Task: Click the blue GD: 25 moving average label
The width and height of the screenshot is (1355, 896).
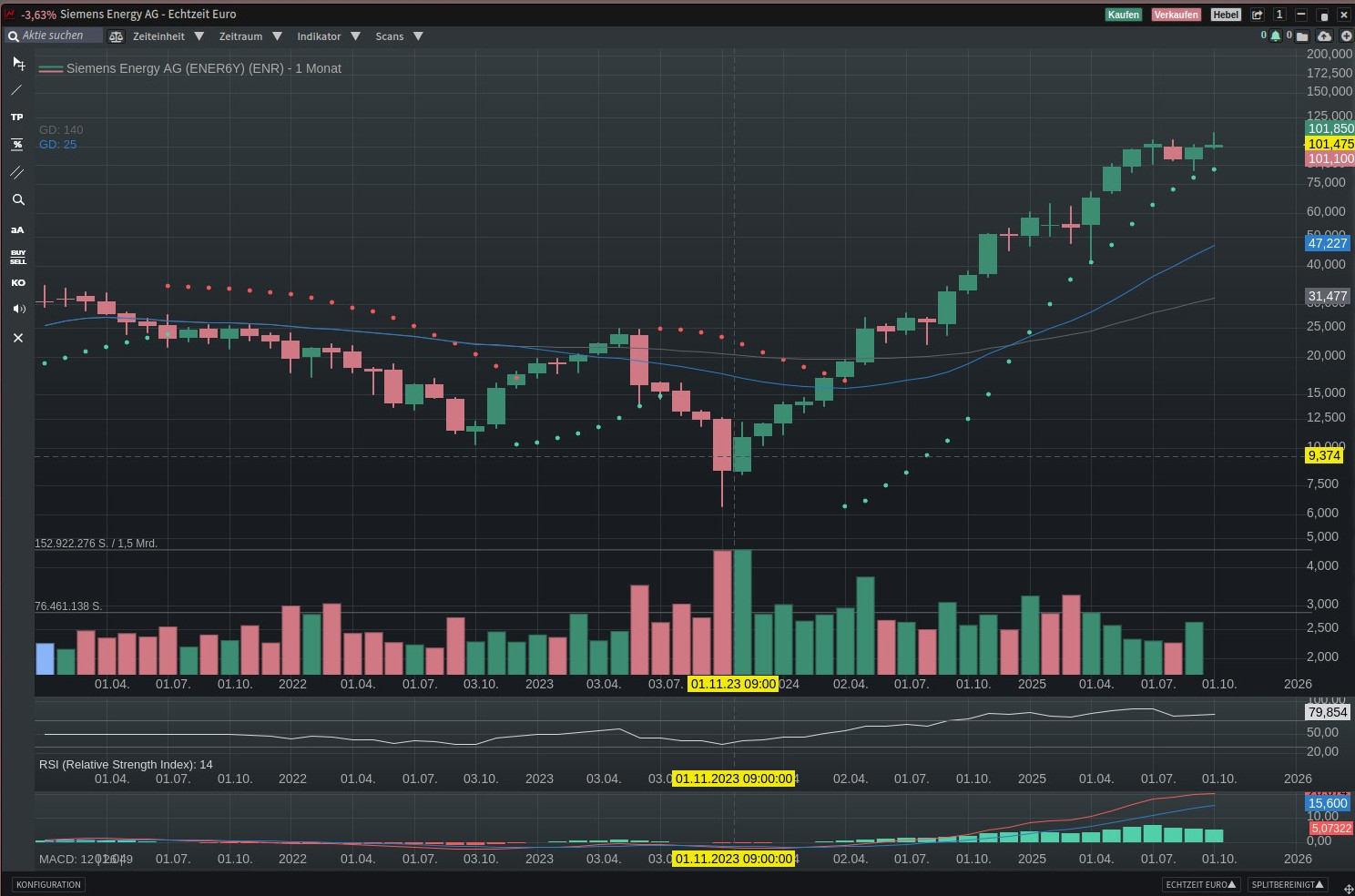Action: (57, 145)
